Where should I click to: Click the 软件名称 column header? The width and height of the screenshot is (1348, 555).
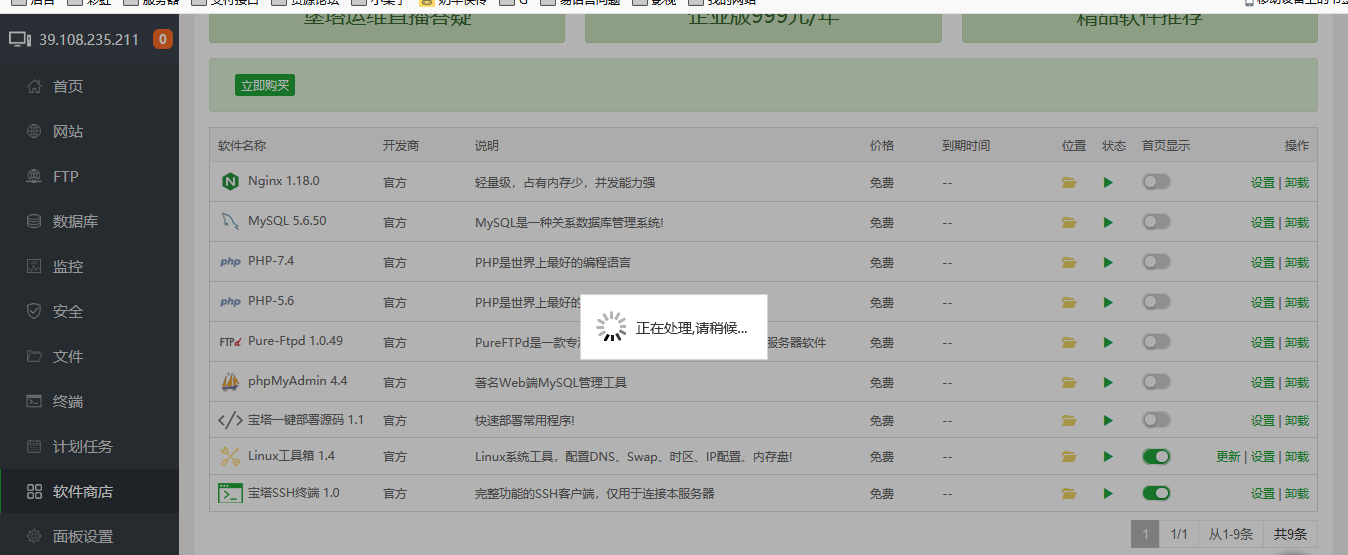242,146
